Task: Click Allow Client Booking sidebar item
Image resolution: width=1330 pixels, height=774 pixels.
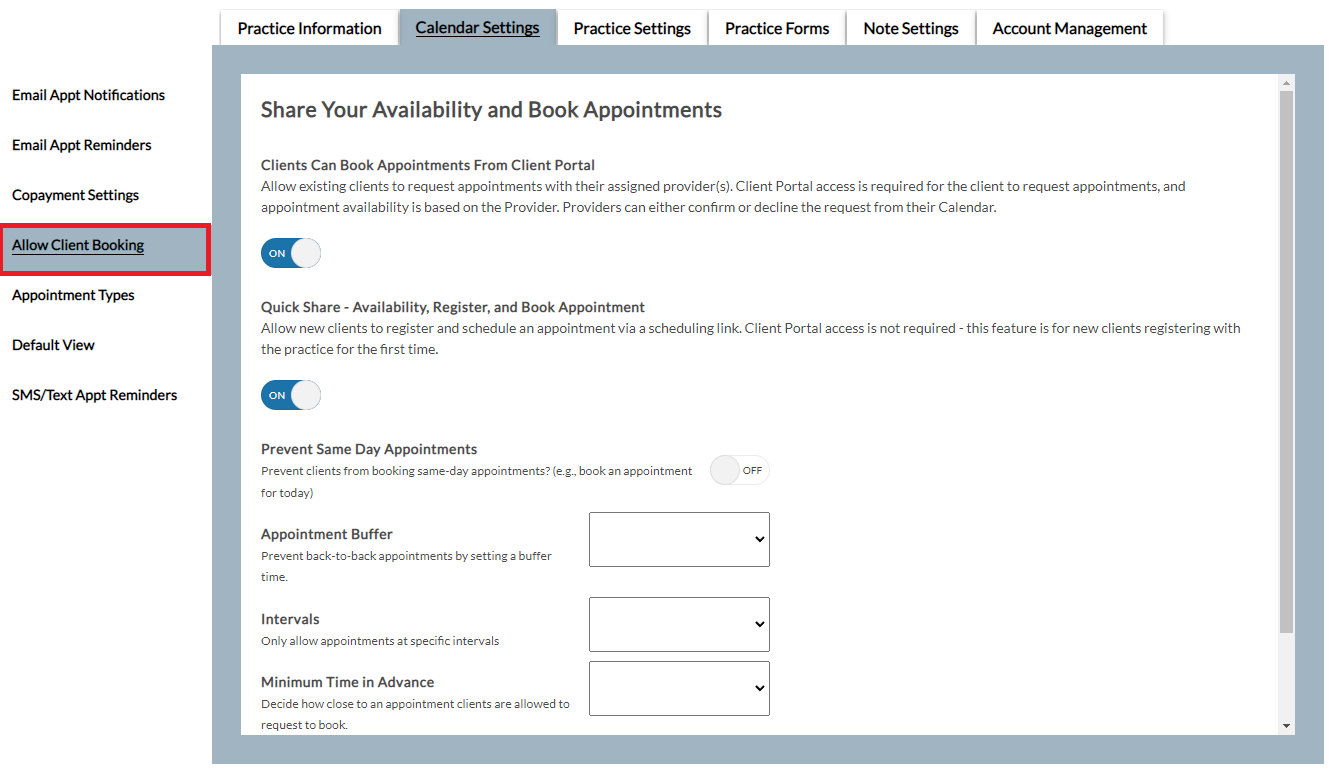Action: coord(78,245)
